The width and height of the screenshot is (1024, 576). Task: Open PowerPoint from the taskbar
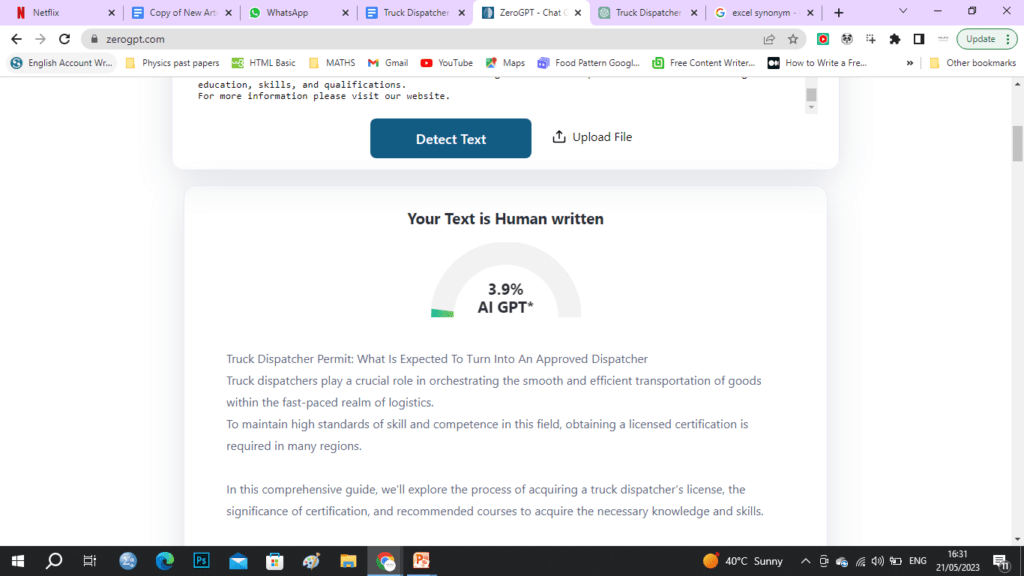point(421,561)
